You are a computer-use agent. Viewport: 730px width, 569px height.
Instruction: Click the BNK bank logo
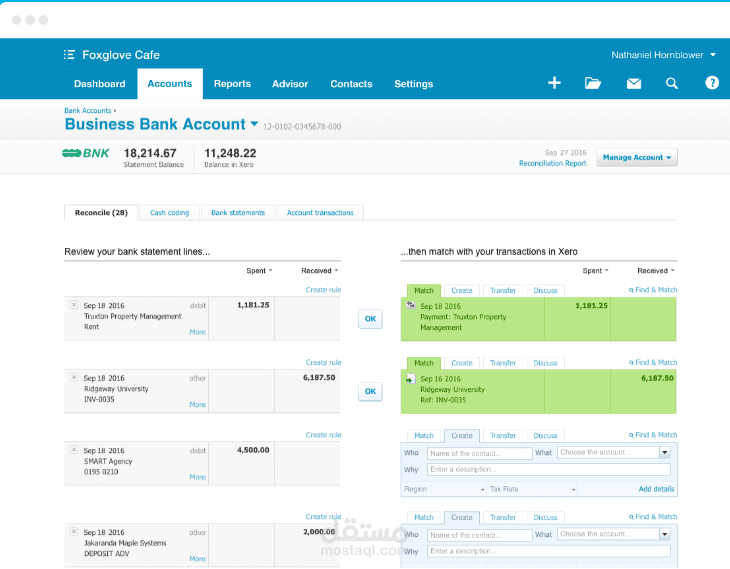86,153
